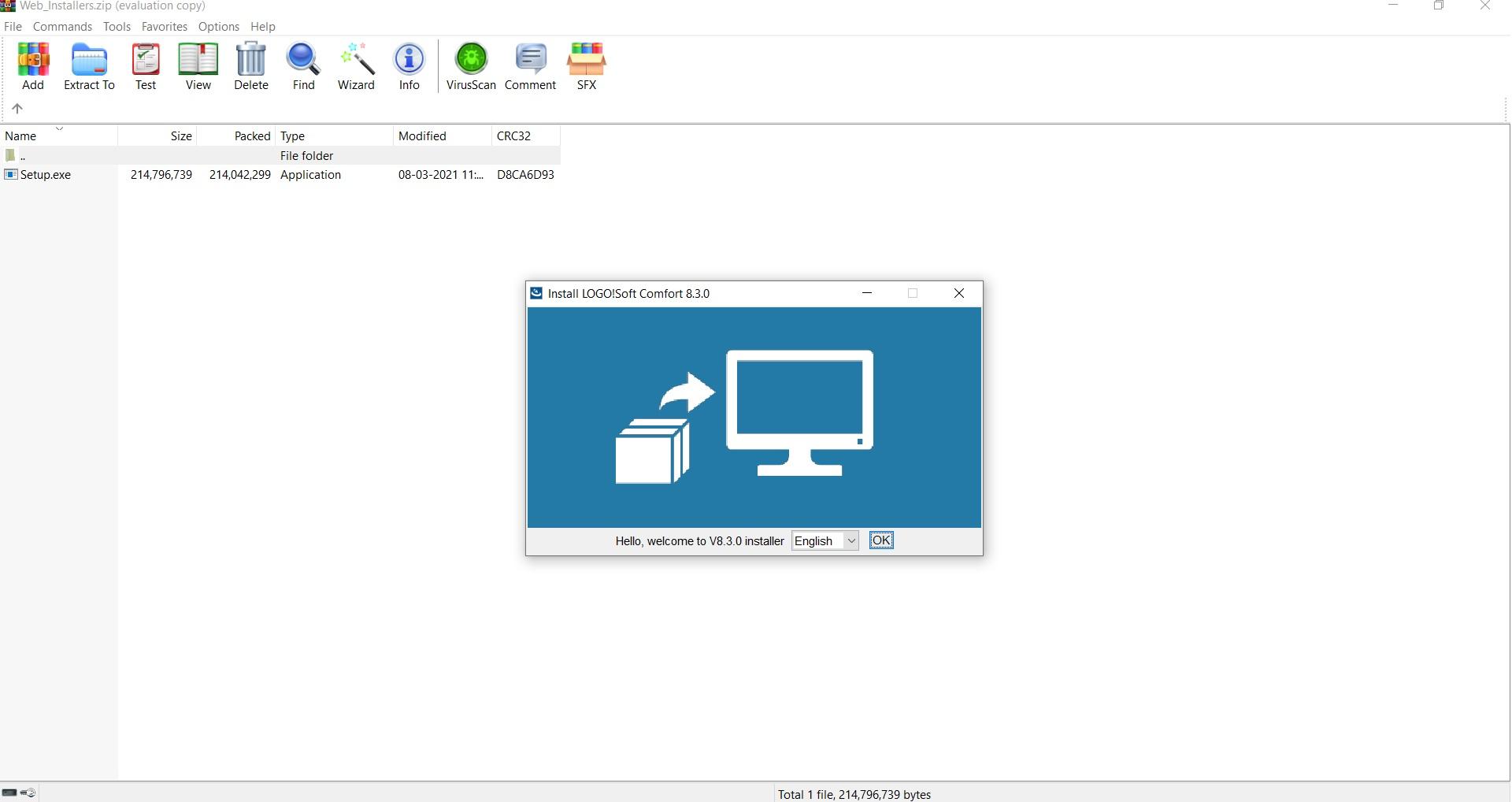Launch the Find search tool
The width and height of the screenshot is (1512, 802).
pos(303,66)
